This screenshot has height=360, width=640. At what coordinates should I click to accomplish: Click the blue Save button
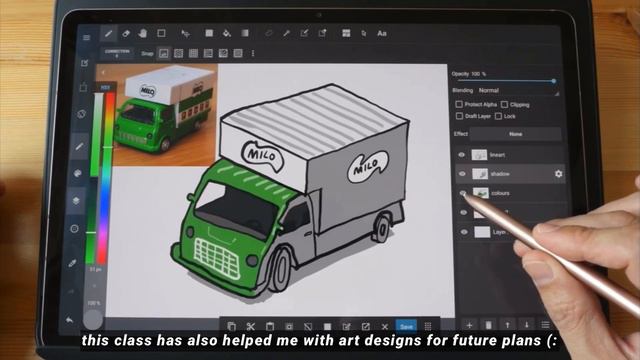click(406, 326)
